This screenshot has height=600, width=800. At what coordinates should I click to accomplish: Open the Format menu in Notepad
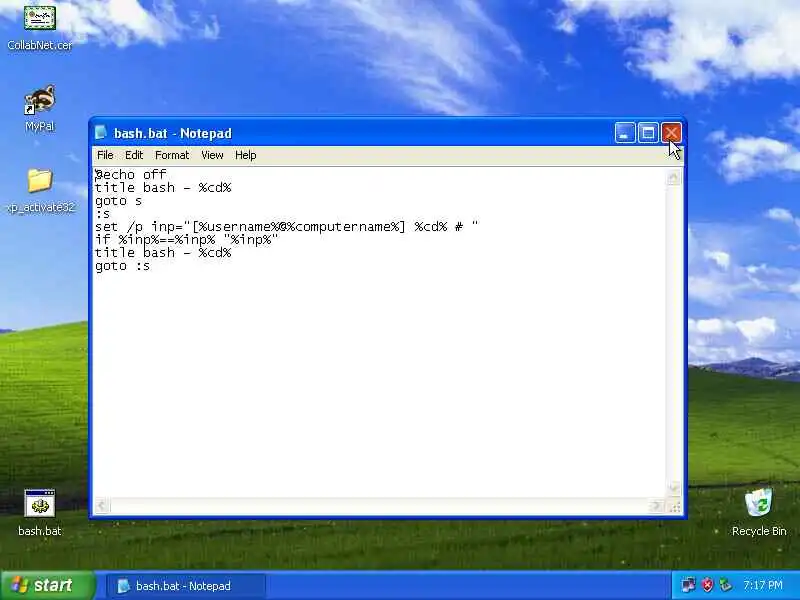click(172, 155)
